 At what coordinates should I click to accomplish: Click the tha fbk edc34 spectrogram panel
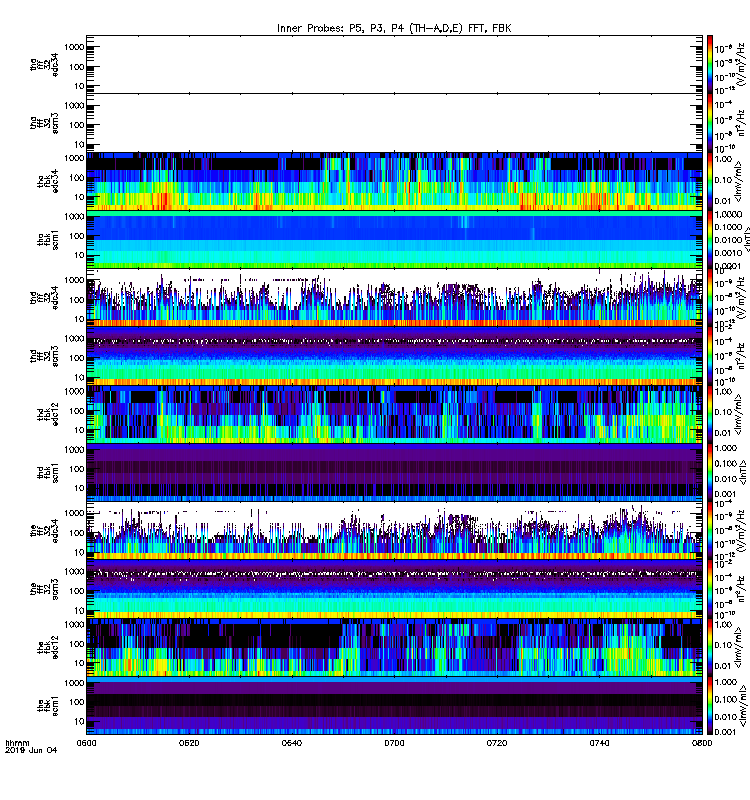[394, 181]
